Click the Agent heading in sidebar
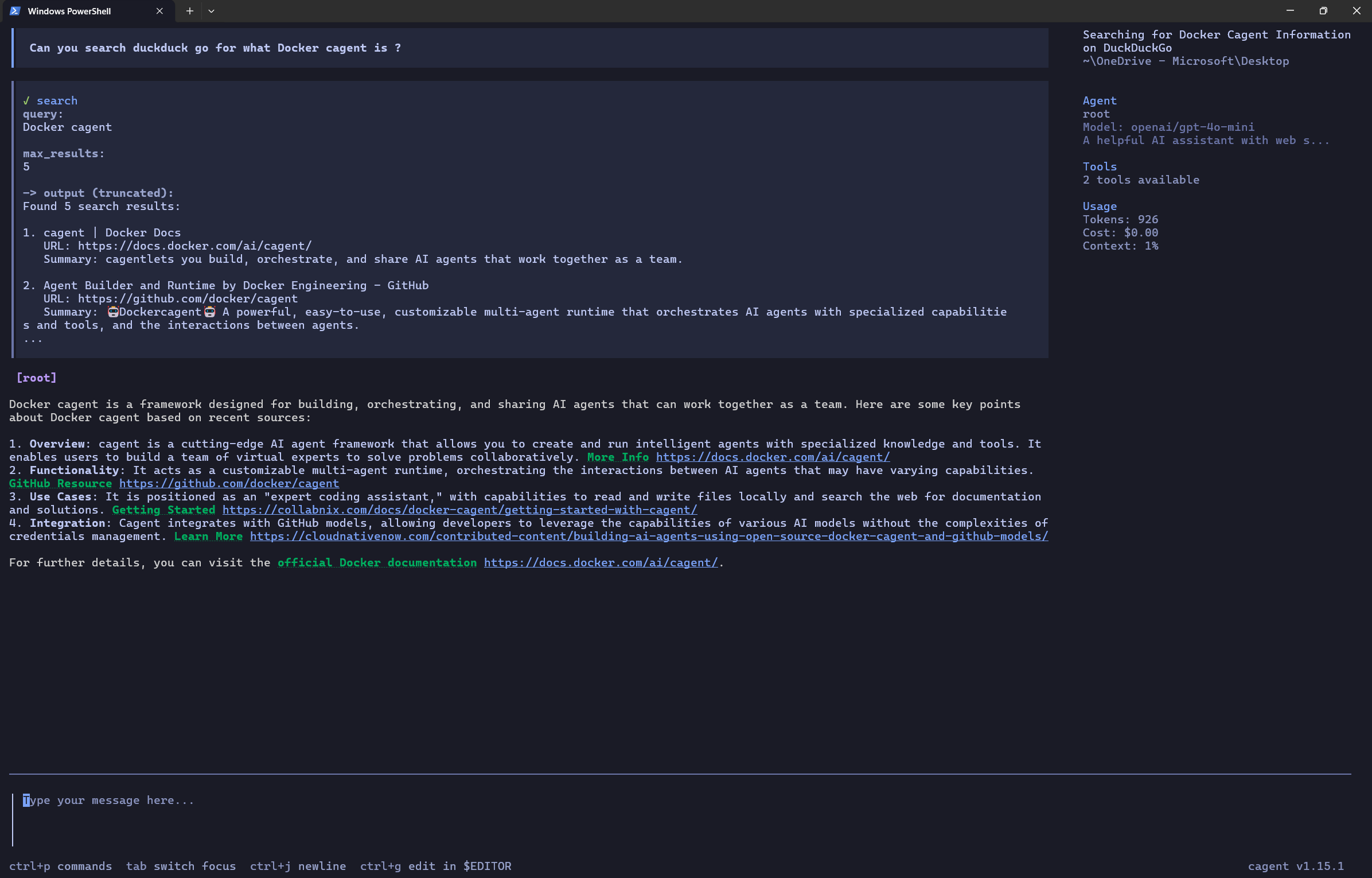The image size is (1372, 878). coord(1100,101)
